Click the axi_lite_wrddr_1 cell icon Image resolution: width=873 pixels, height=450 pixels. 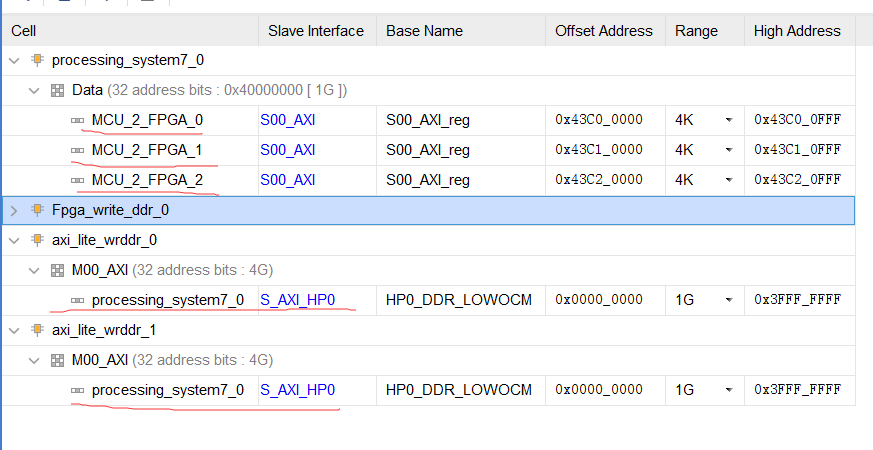37,330
